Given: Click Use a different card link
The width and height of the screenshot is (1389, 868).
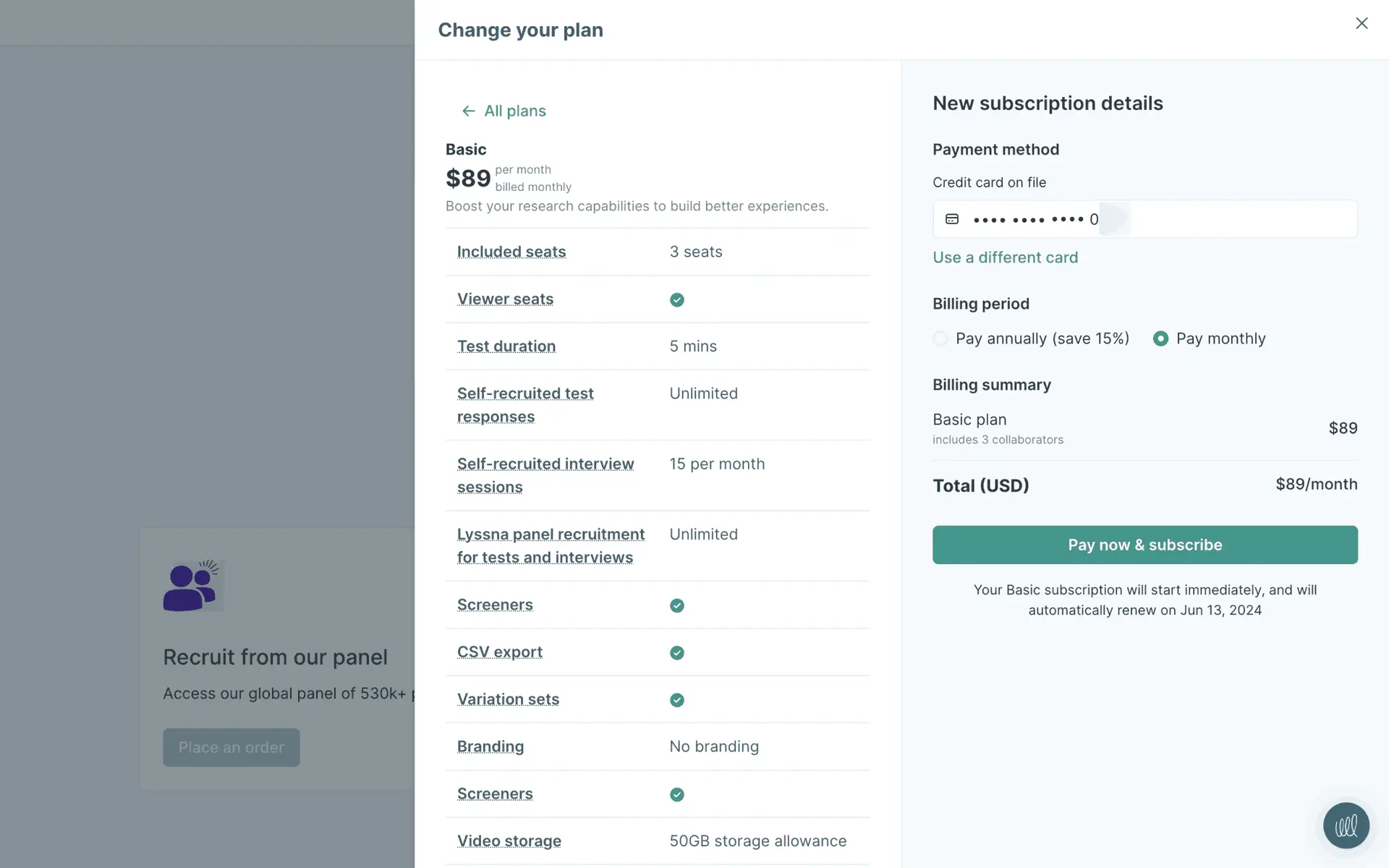Looking at the screenshot, I should point(1005,258).
